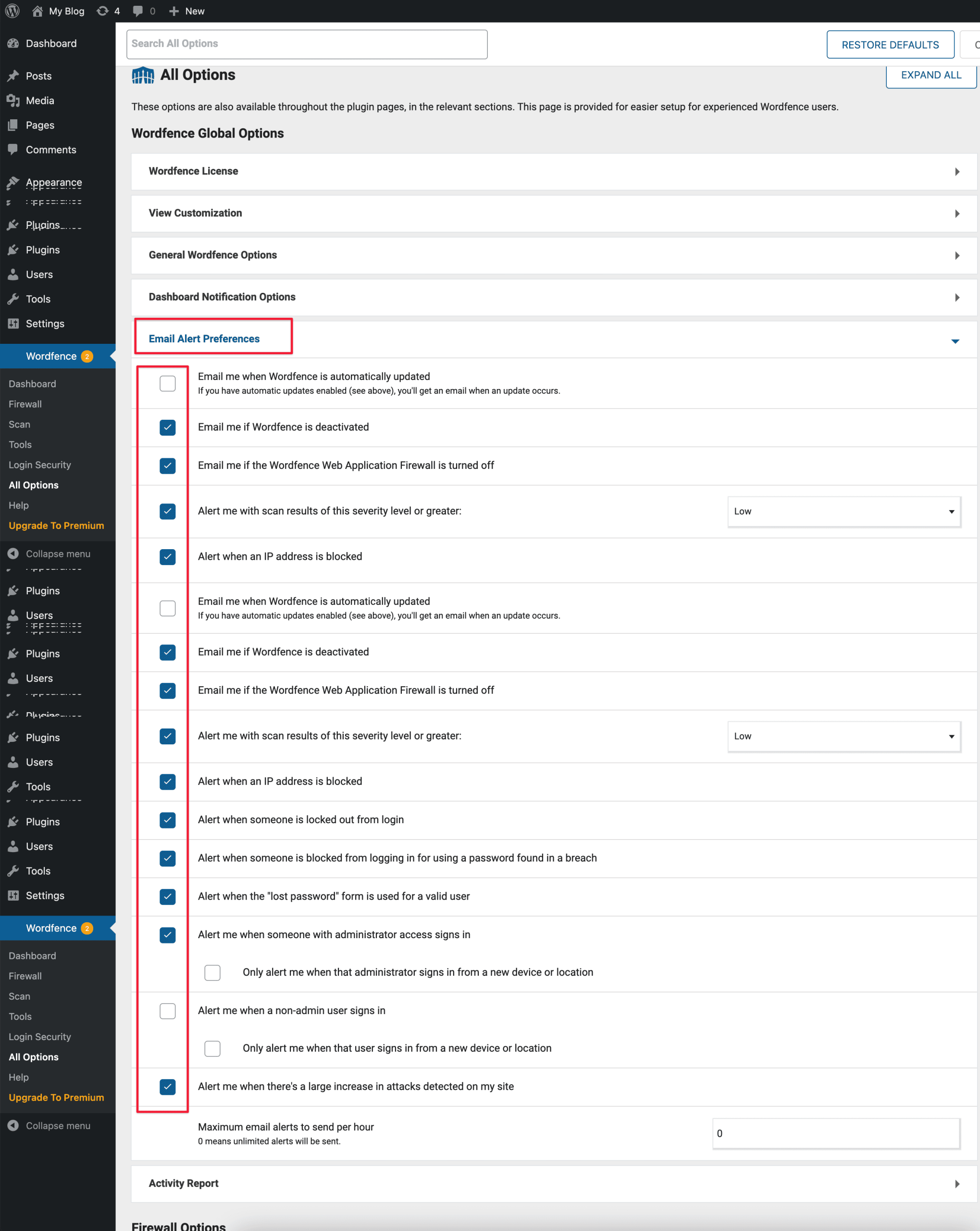Click the WordPress logo in admin bar
980x1231 pixels.
(x=12, y=11)
